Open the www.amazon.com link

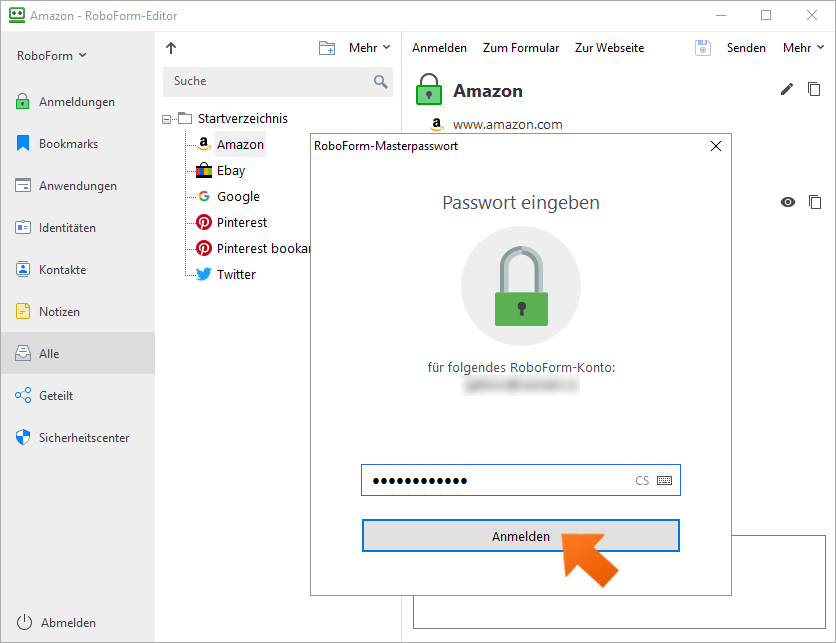click(507, 125)
